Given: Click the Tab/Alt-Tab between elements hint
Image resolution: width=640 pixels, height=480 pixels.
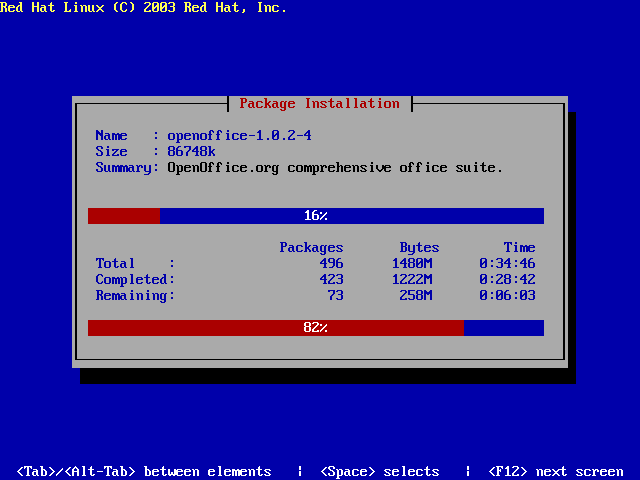Looking at the screenshot, I should pyautogui.click(x=144, y=472).
